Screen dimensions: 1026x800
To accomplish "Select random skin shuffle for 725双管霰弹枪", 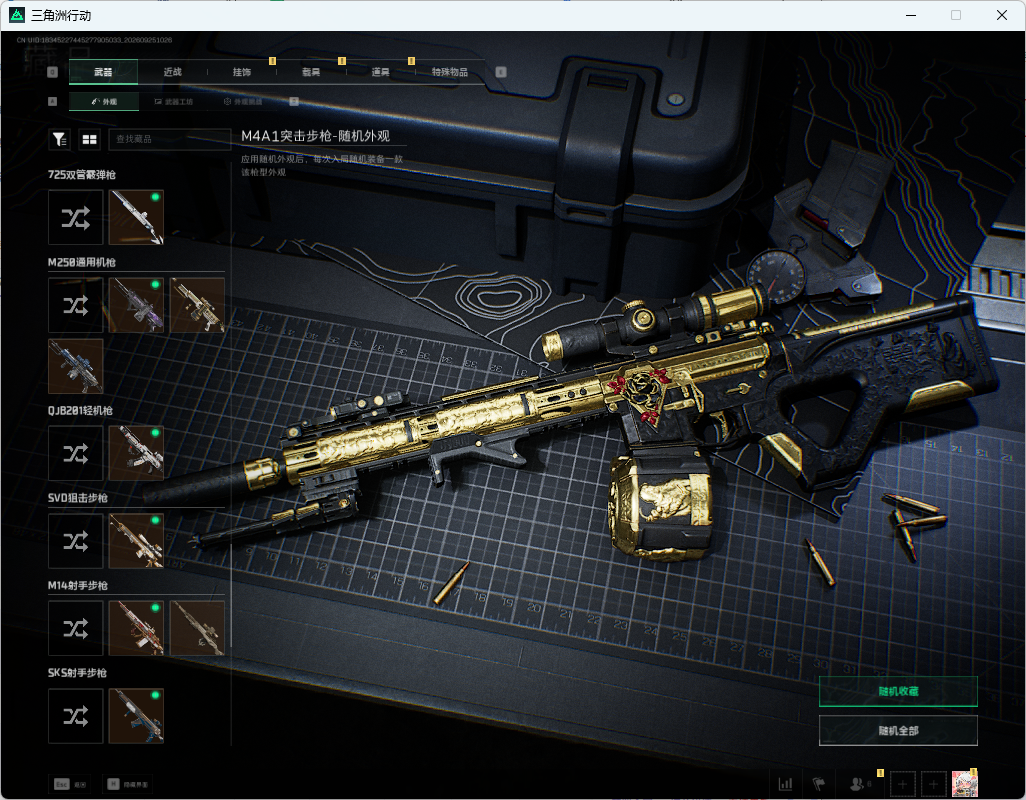I will [76, 217].
